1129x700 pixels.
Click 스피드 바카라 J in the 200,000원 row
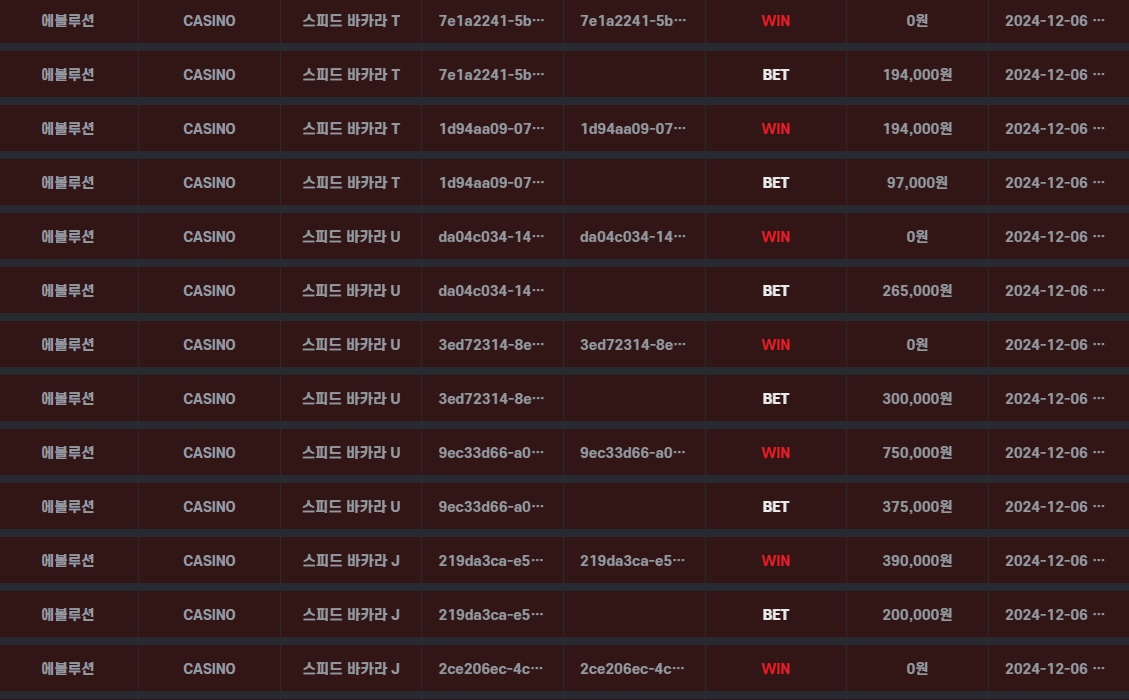coord(351,615)
